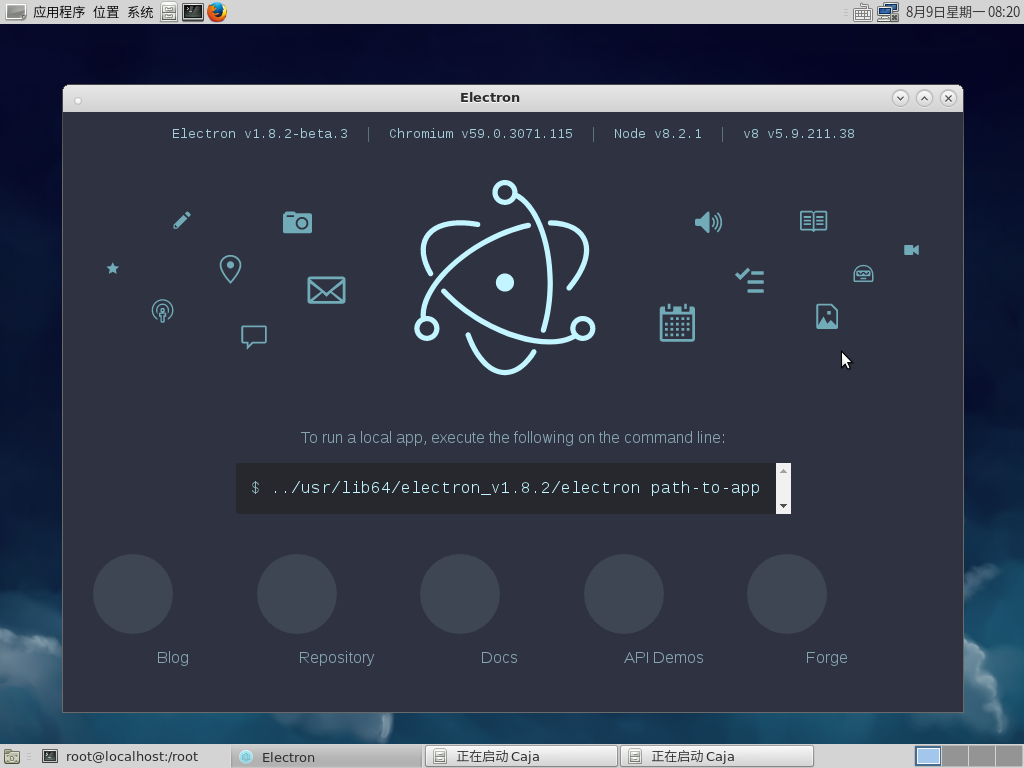Open the 系统 system menu
This screenshot has width=1024, height=768.
coord(140,12)
